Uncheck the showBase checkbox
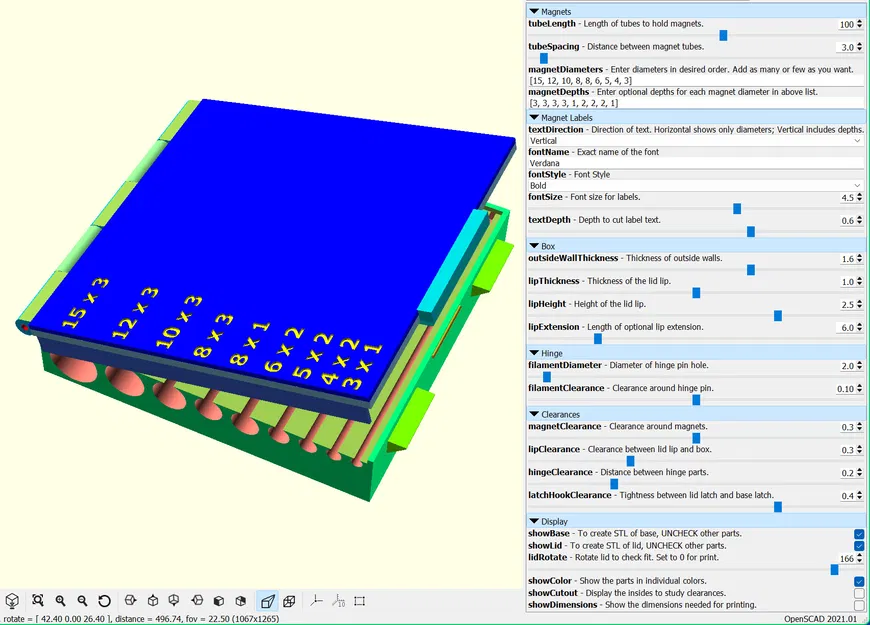This screenshot has width=870, height=625. click(857, 533)
